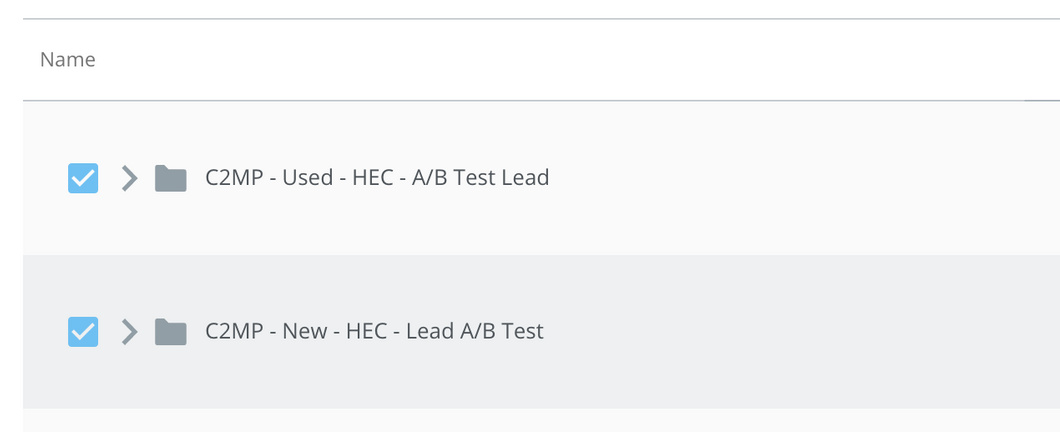This screenshot has width=1060, height=432.
Task: Show contents via the New HEC row chevron
Action: coord(129,331)
